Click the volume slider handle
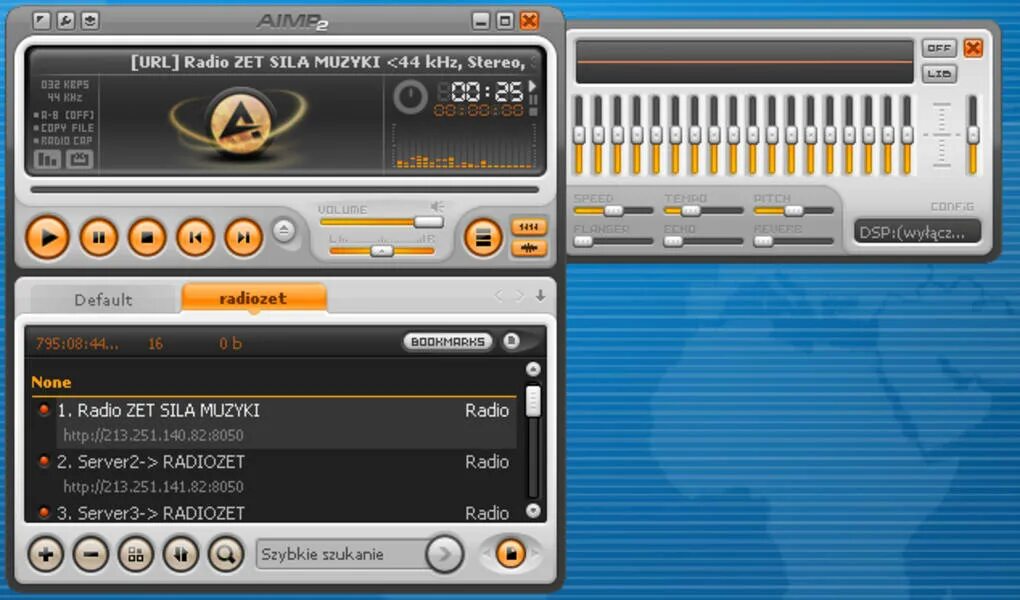Viewport: 1020px width, 600px height. point(429,222)
